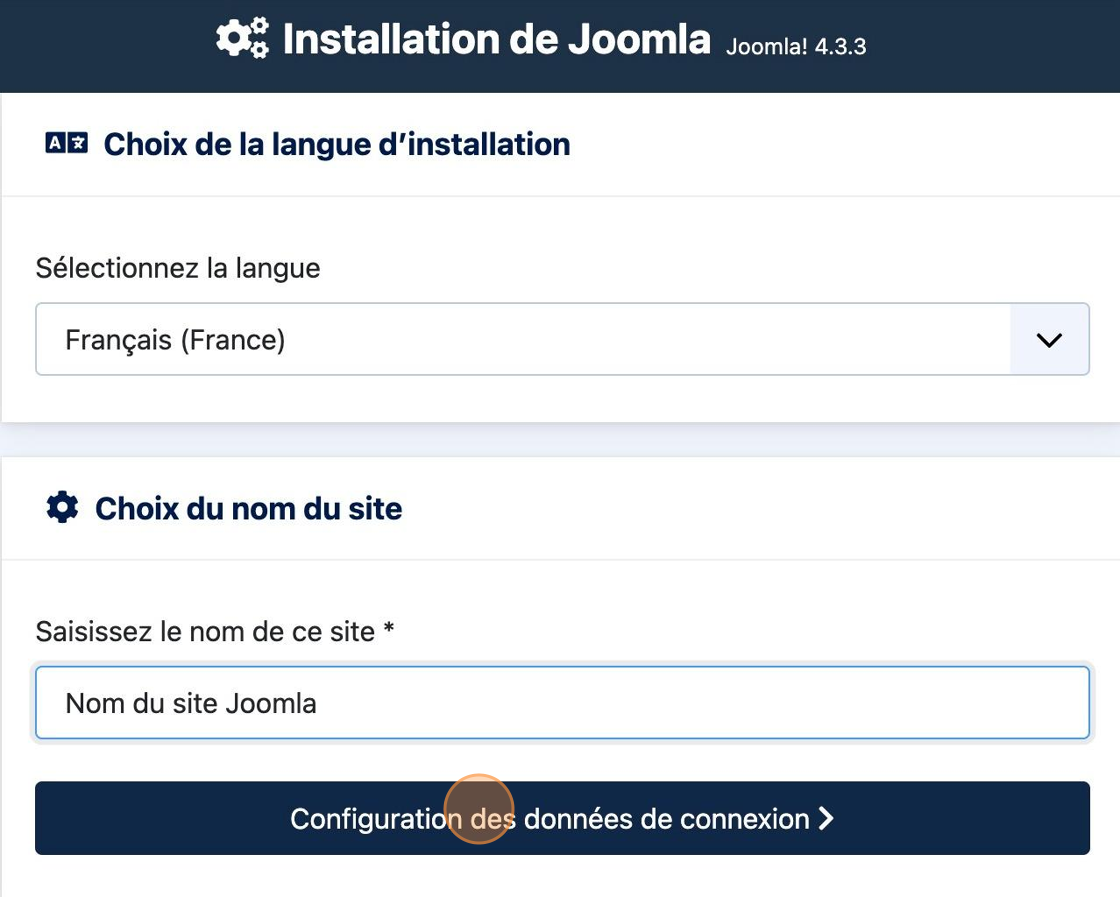Click the Choix de la langue d'installation heading
The height and width of the screenshot is (897, 1120).
coord(337,144)
